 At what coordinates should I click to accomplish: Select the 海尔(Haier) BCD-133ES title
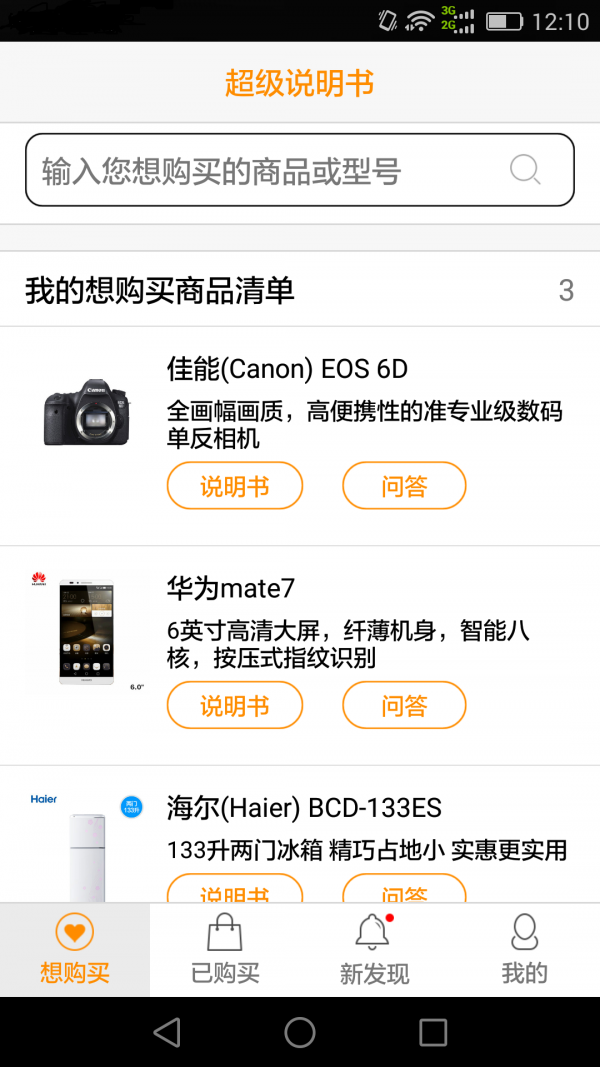(x=304, y=808)
